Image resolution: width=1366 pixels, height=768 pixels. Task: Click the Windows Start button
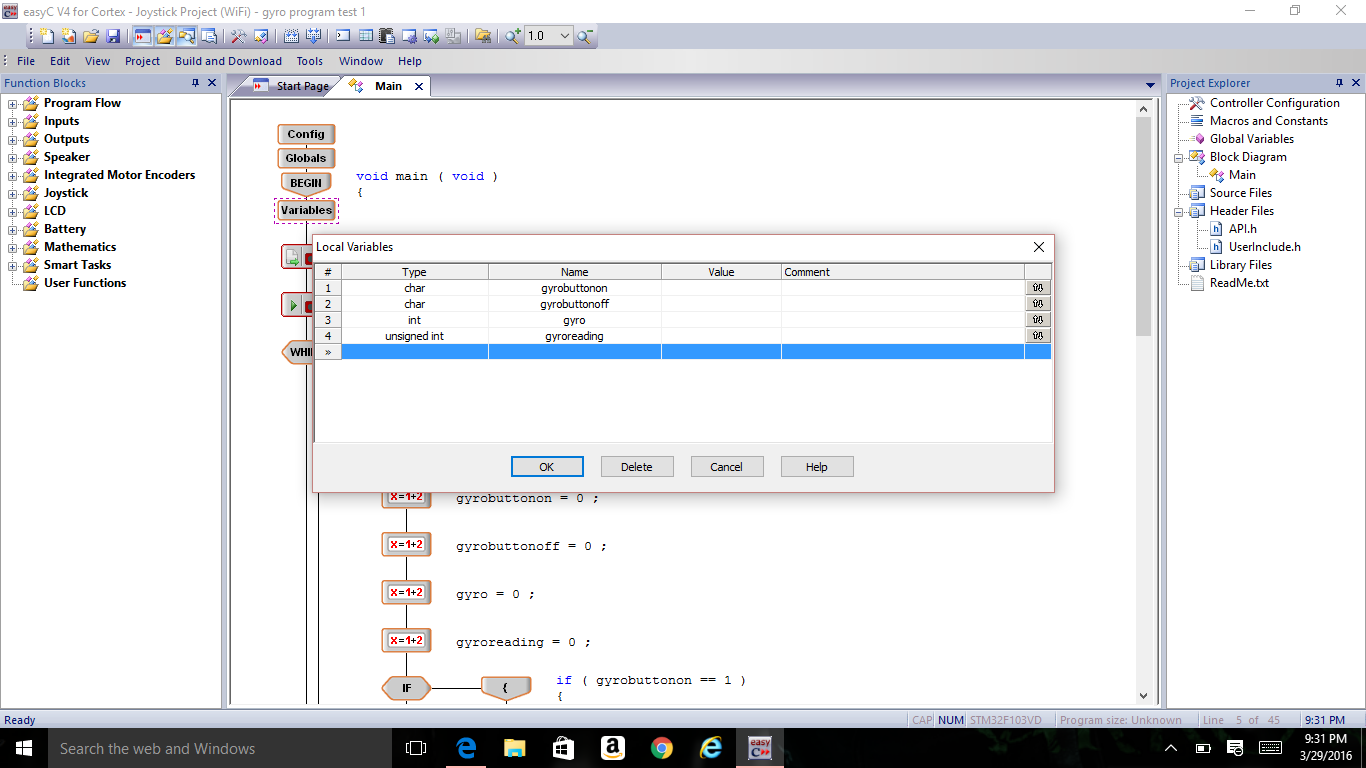point(24,748)
